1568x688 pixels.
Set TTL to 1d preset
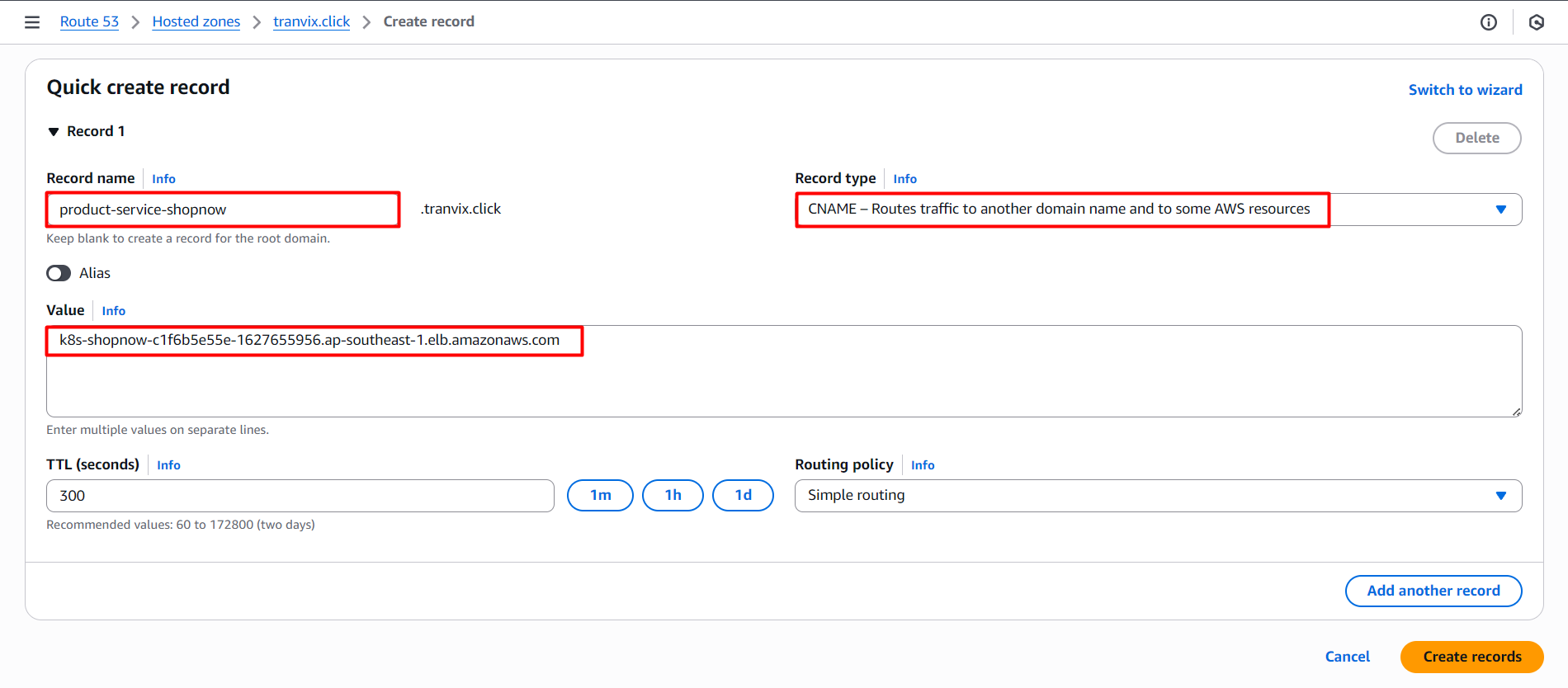[743, 495]
